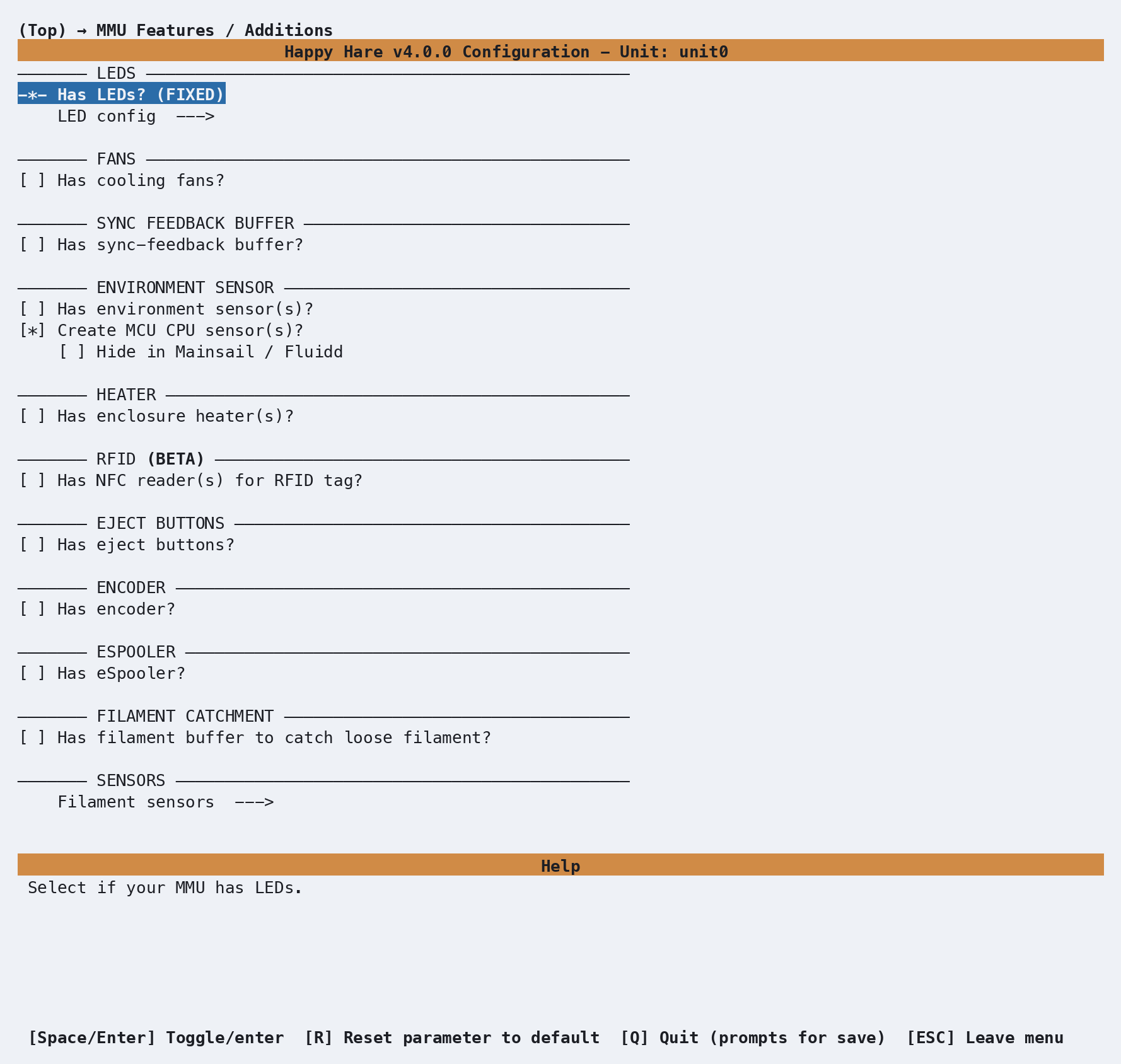
Task: Click the SYNC FEEDBACK BUFFER heading
Action: (195, 223)
